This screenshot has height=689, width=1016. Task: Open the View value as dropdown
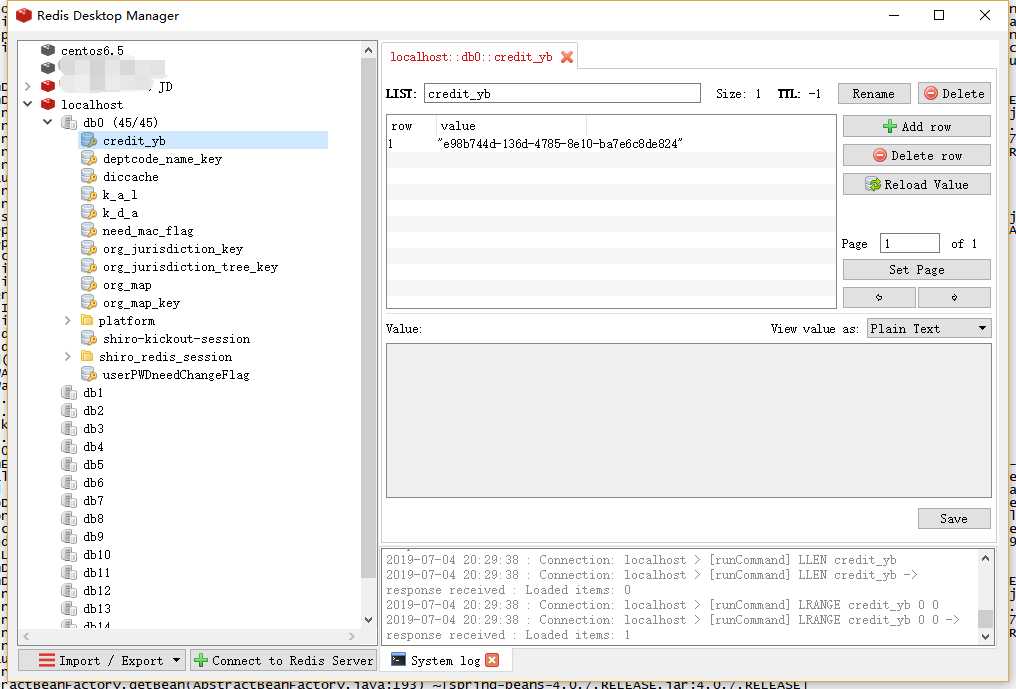click(929, 329)
